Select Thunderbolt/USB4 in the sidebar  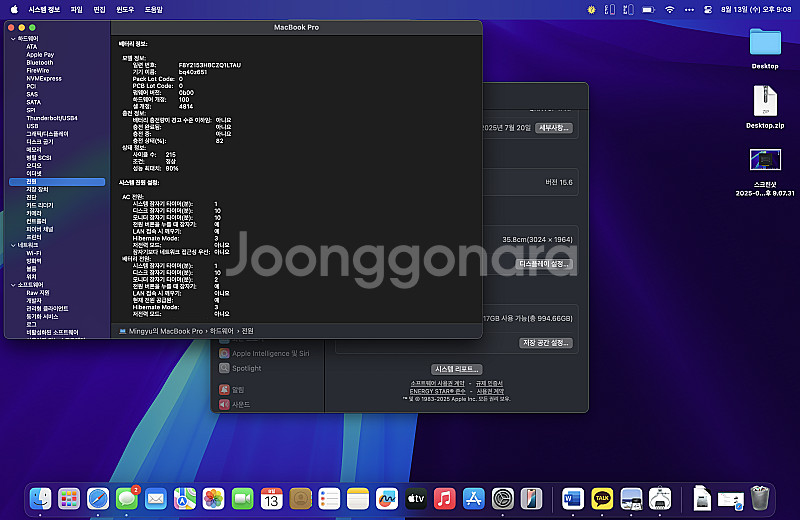52,118
